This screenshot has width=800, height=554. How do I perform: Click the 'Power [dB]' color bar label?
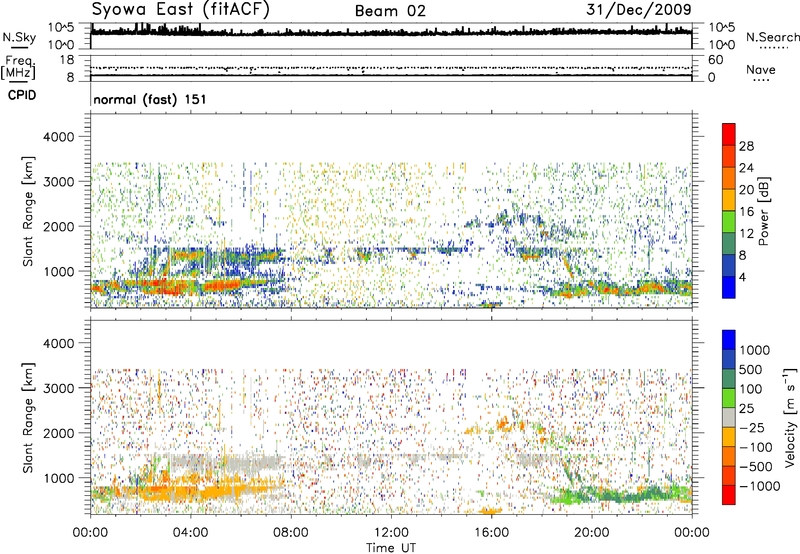pyautogui.click(x=763, y=211)
